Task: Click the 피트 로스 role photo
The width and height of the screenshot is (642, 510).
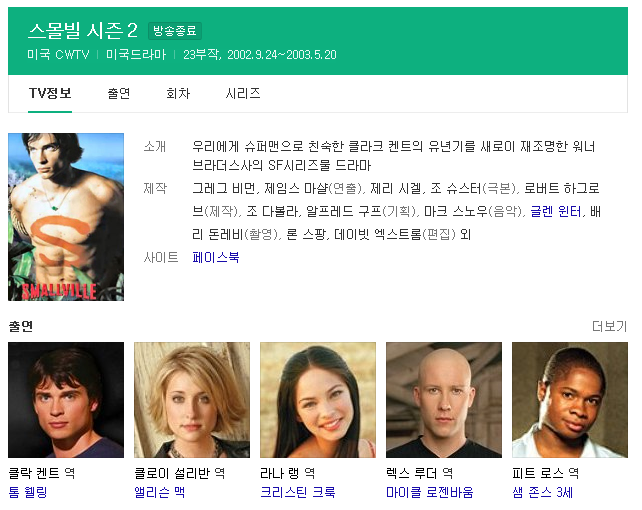Action: coord(570,400)
